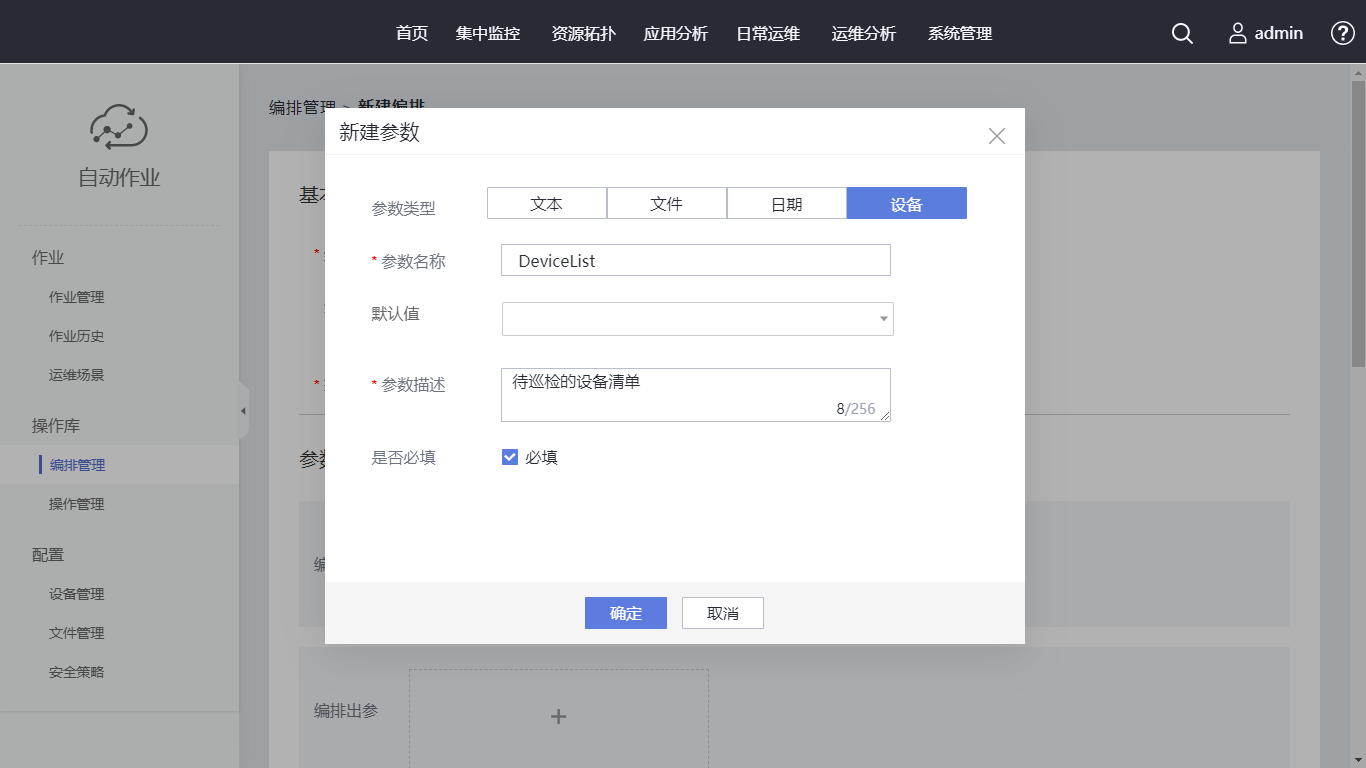
Task: Click the search magnifier icon
Action: 1182,34
